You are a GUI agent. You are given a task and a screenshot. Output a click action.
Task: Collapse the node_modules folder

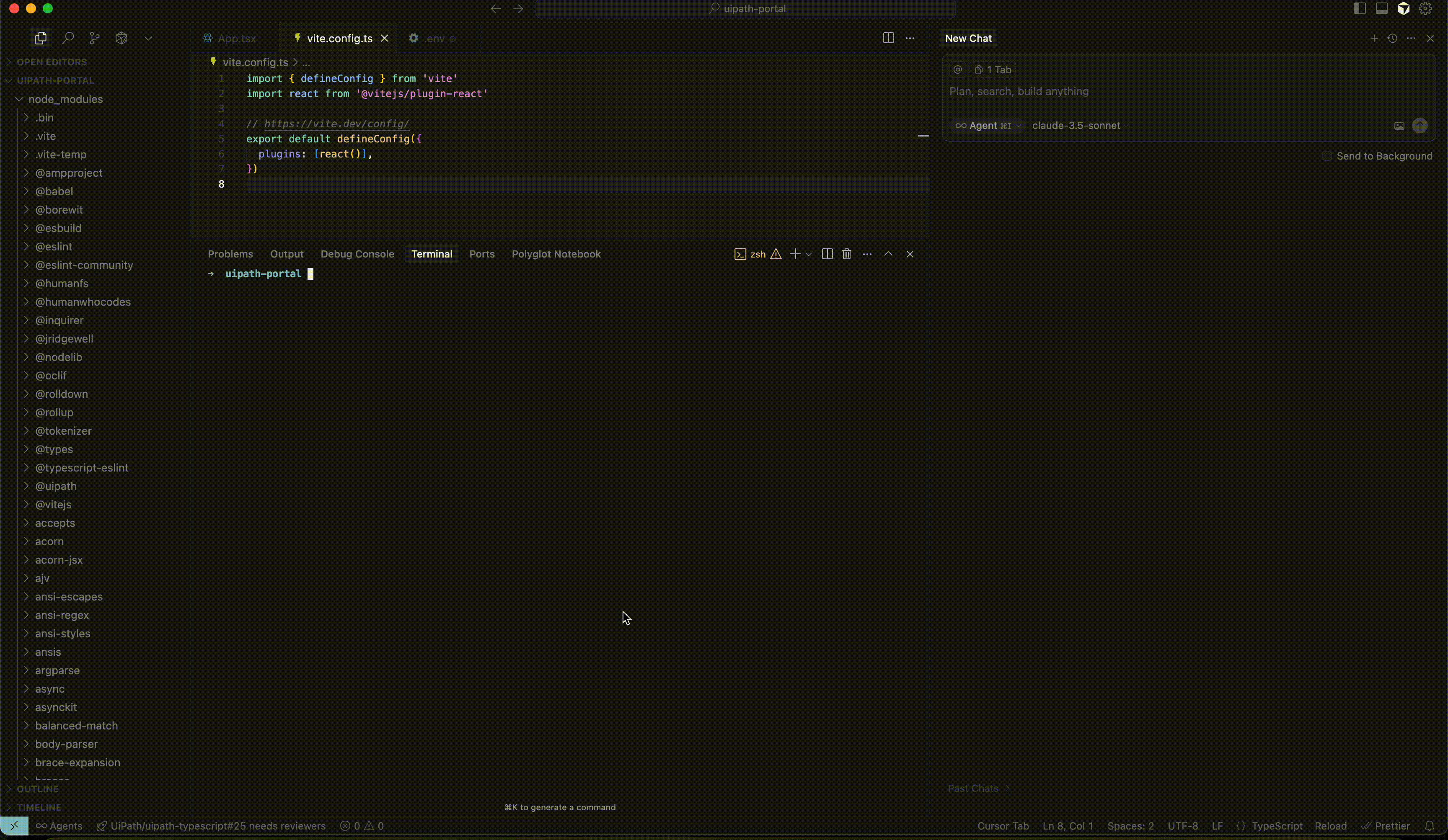(65, 99)
